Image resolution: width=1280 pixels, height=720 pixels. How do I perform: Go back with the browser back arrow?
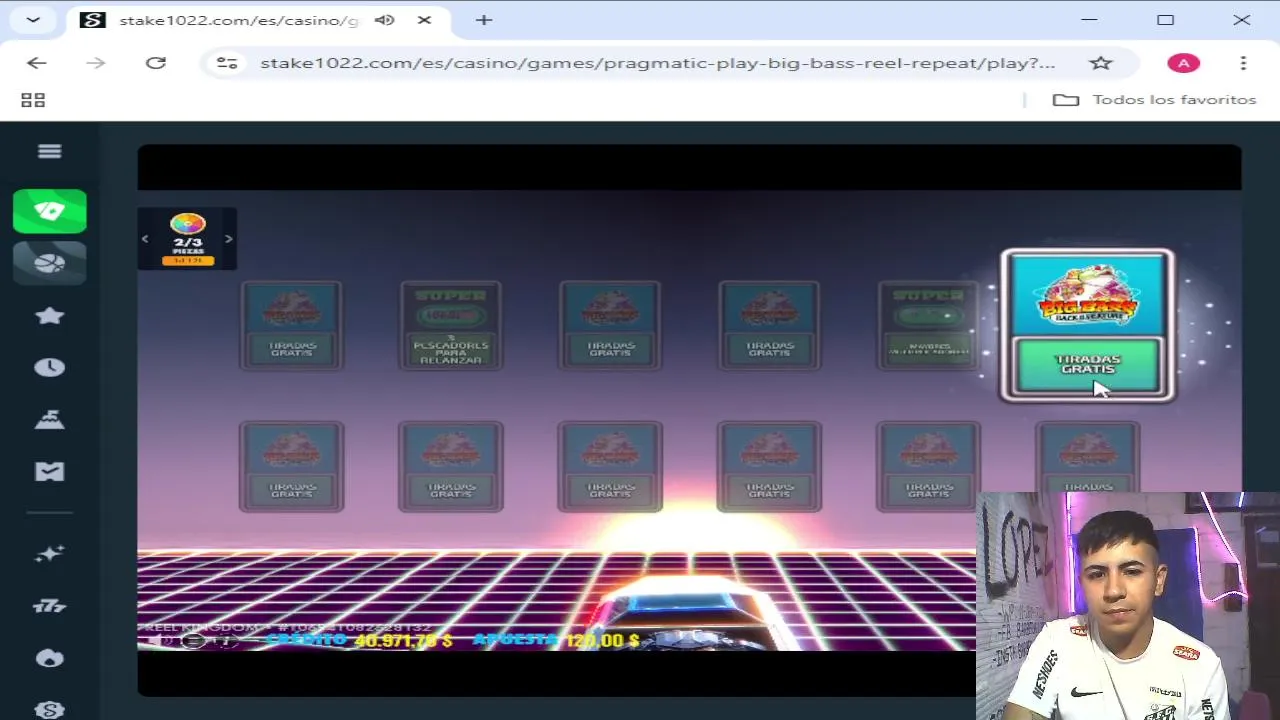(x=37, y=63)
